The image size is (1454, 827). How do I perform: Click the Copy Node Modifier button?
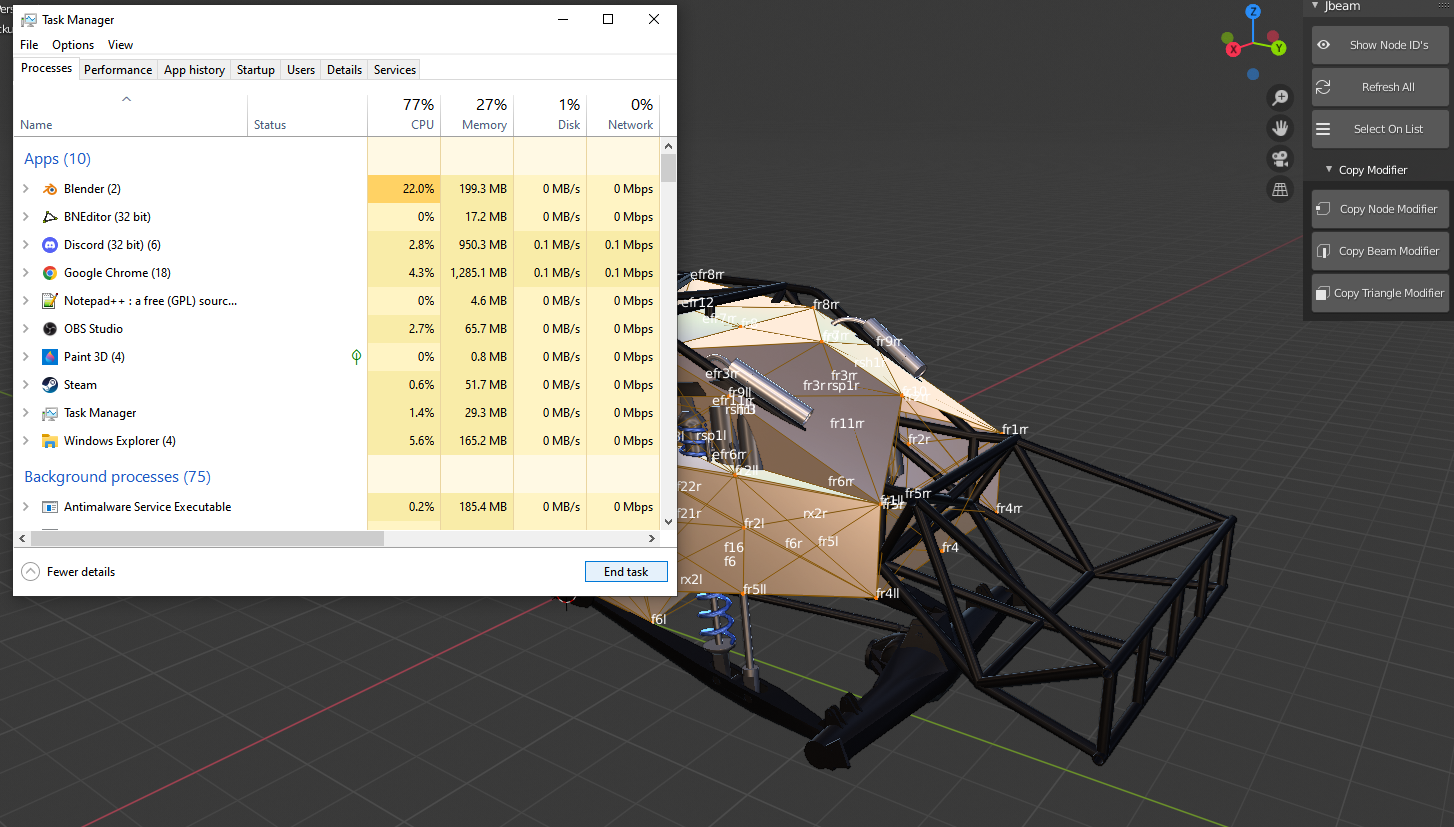point(1380,209)
